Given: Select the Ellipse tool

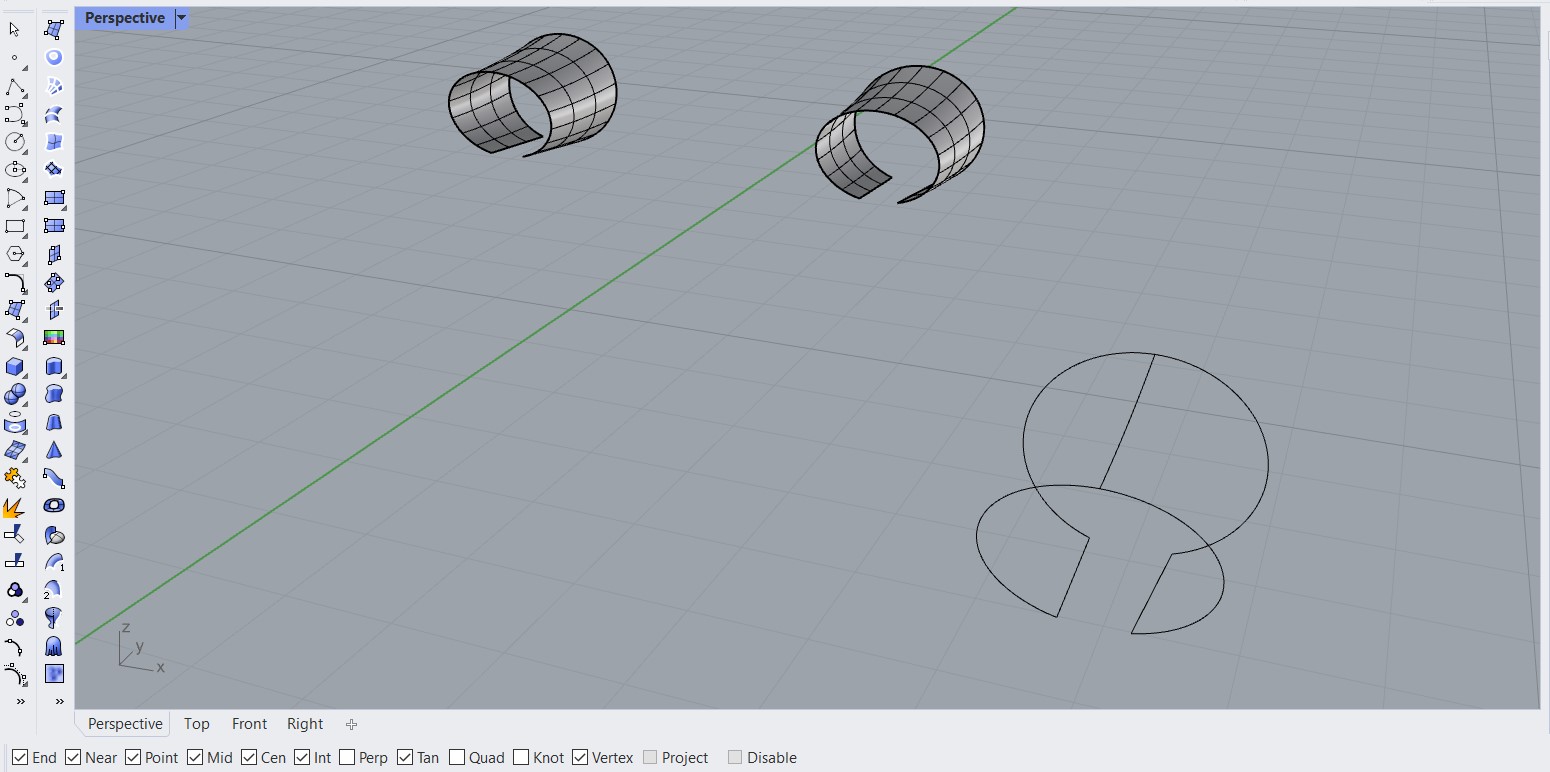Looking at the screenshot, I should coord(14,170).
